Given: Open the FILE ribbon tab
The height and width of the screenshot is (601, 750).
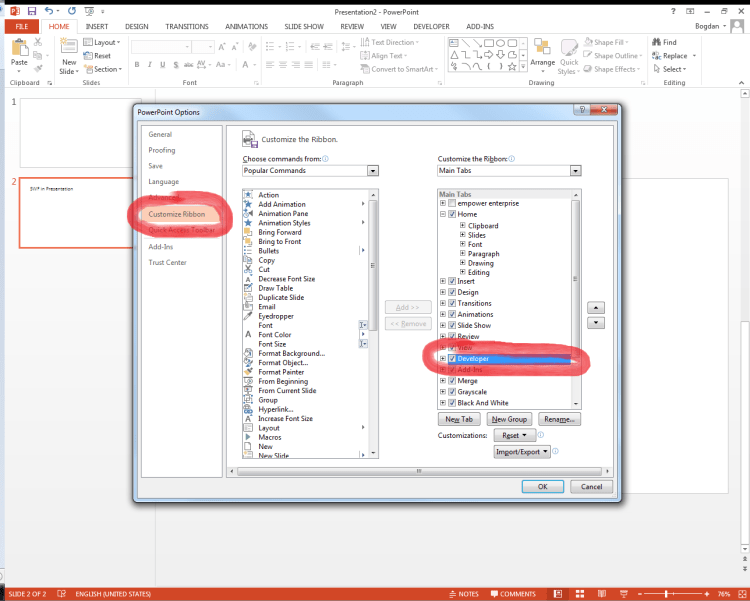Looking at the screenshot, I should click(x=22, y=26).
